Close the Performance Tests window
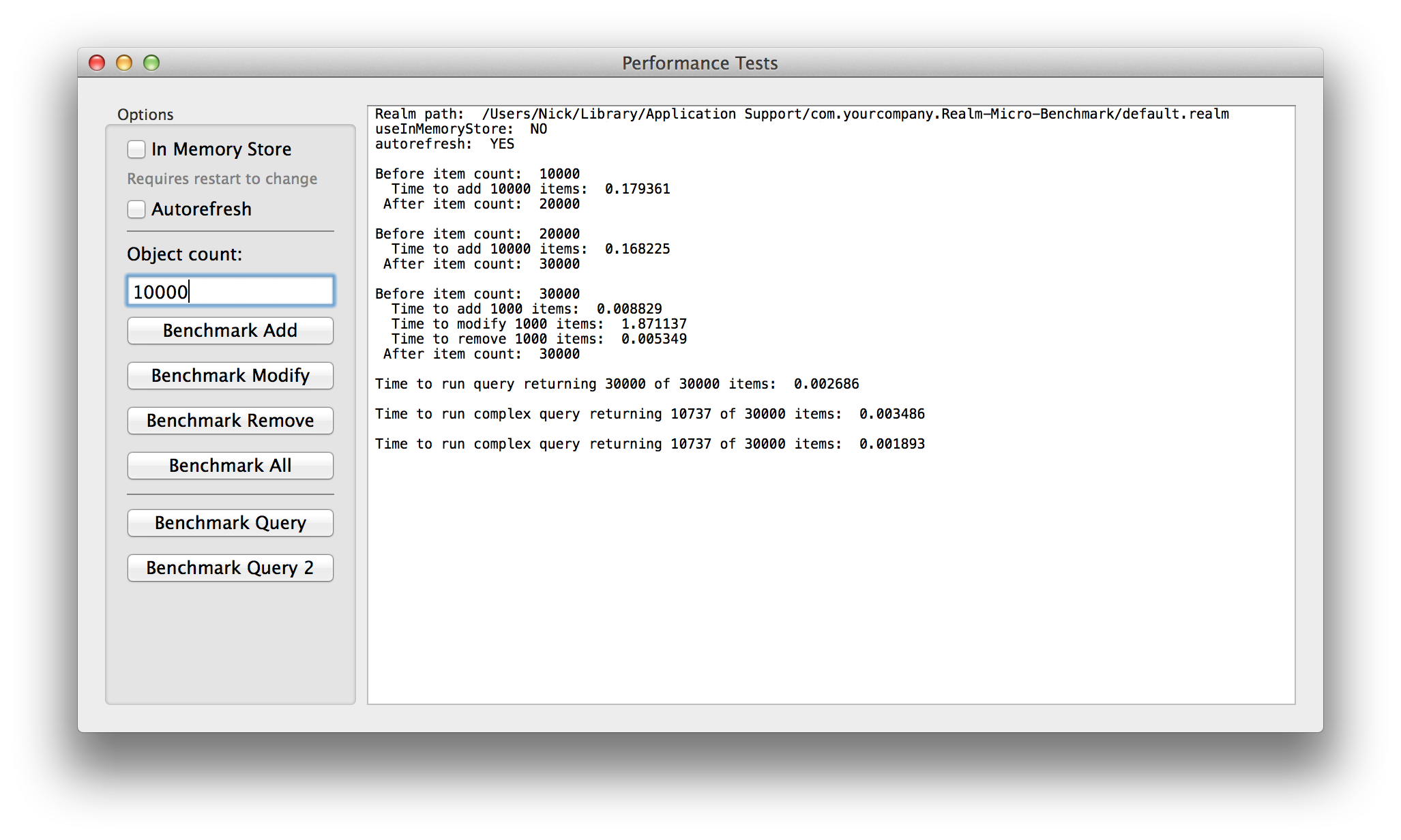1401x840 pixels. point(97,63)
